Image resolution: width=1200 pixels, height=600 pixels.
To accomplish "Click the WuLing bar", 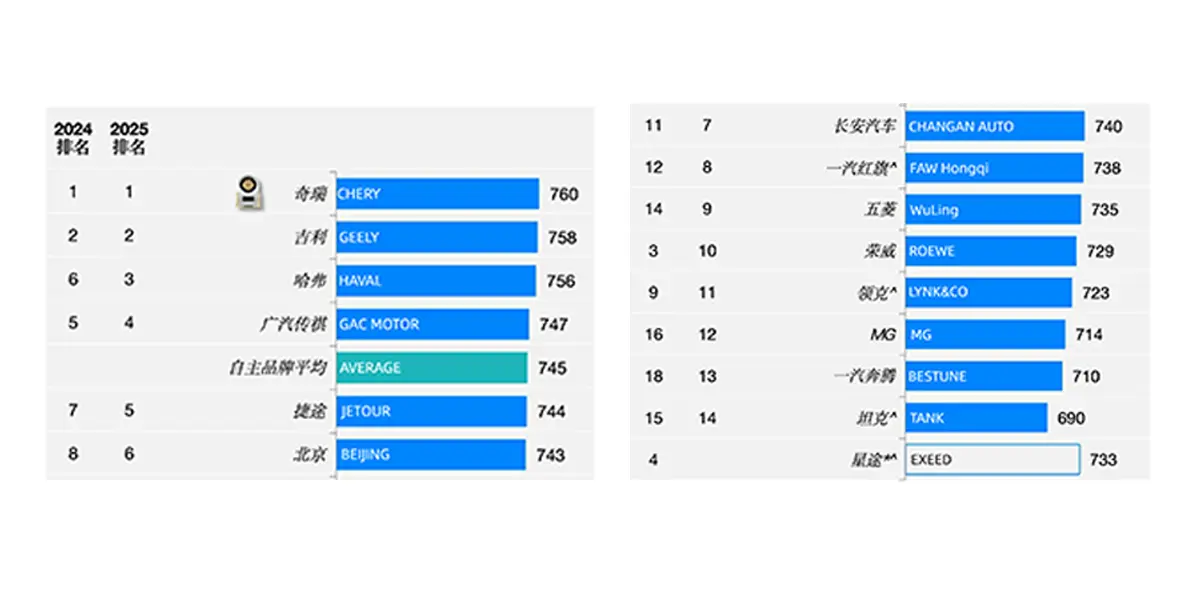I will (x=993, y=210).
